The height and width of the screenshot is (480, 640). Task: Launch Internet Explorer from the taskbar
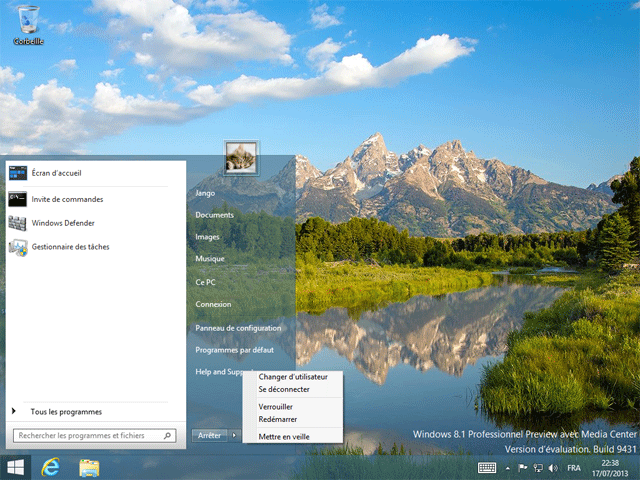coord(52,467)
